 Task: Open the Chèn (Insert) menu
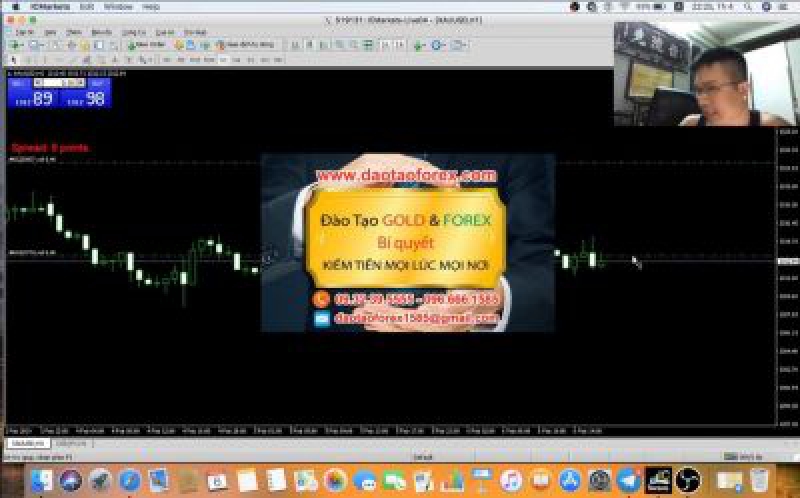[74, 32]
